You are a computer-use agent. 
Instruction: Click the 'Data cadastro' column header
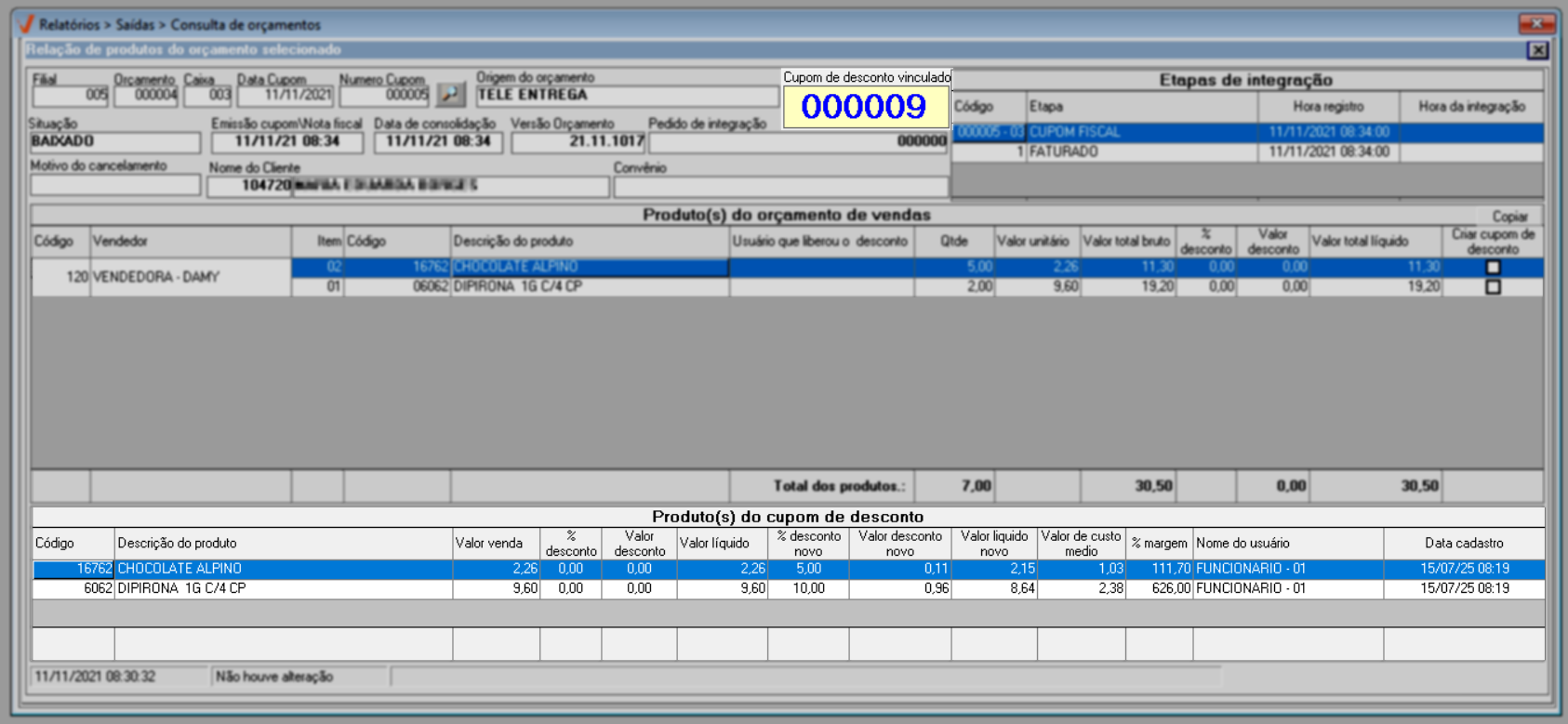tap(1463, 544)
